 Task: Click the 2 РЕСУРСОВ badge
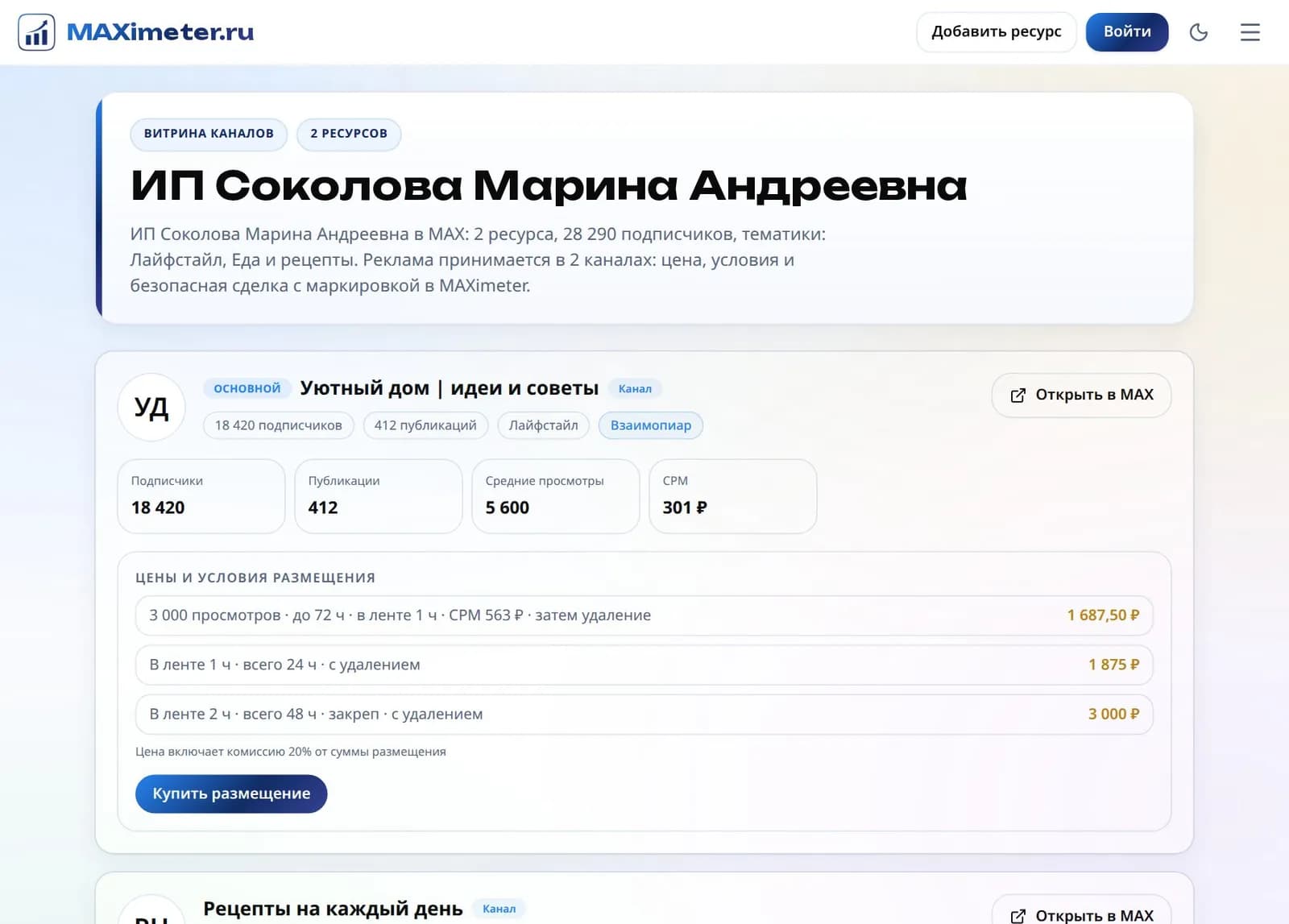(x=349, y=134)
